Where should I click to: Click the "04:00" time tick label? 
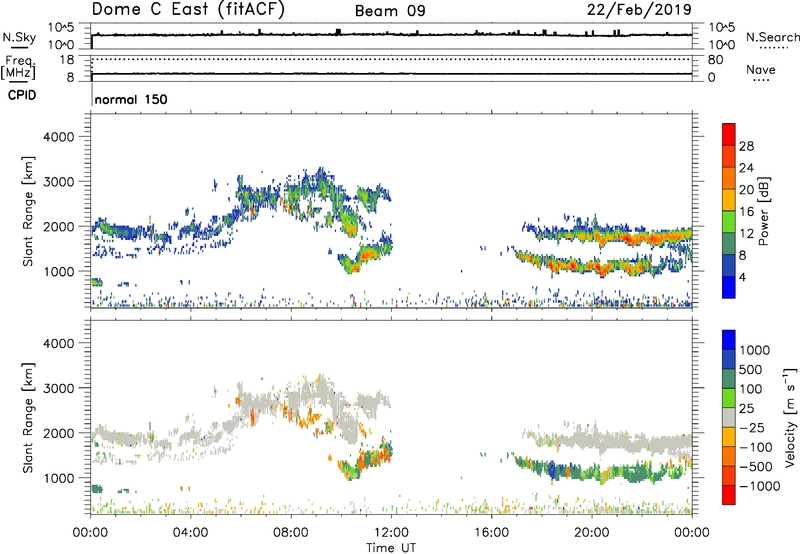[x=190, y=533]
